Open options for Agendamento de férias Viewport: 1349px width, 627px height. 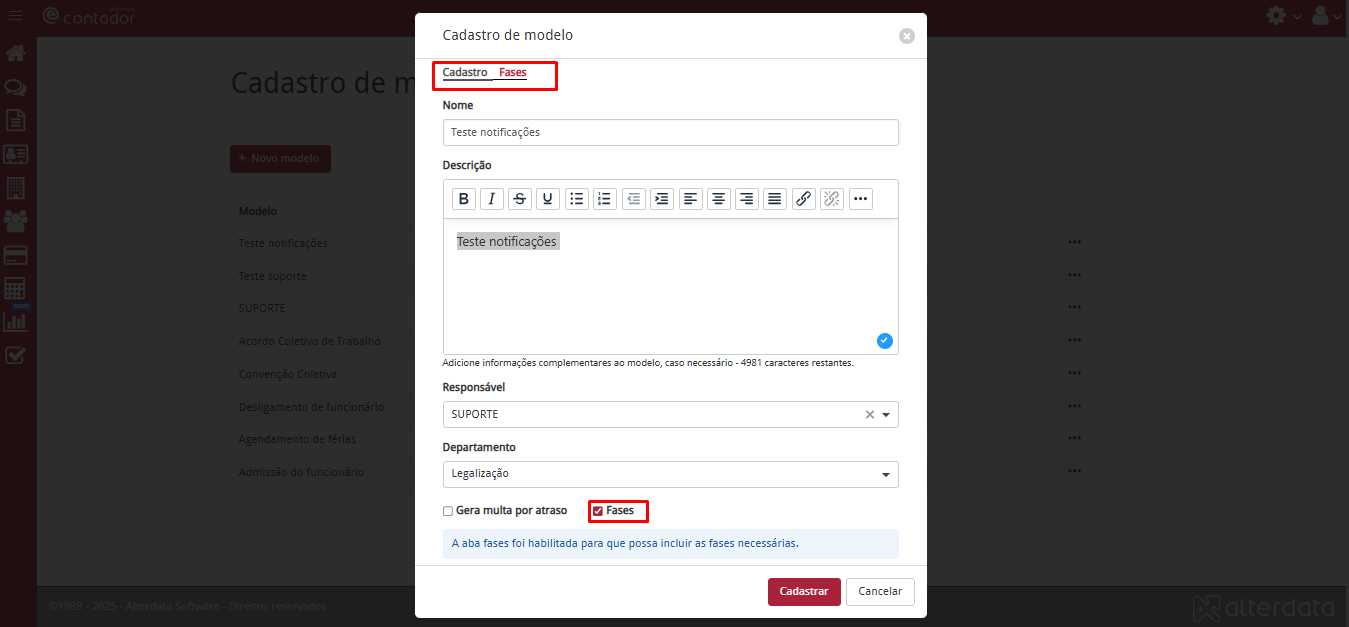click(x=1075, y=438)
